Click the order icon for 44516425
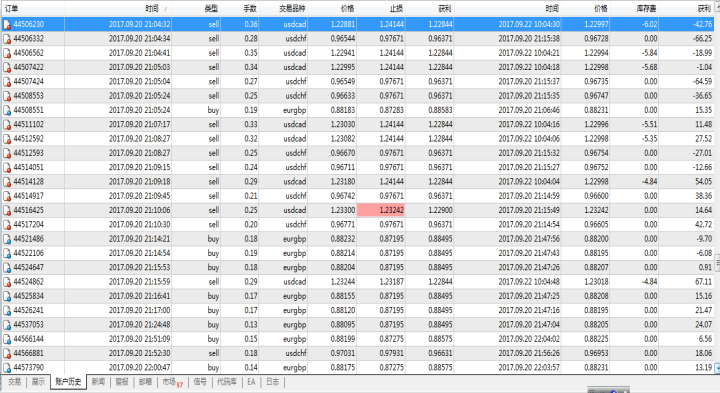720x393 pixels. [7, 210]
